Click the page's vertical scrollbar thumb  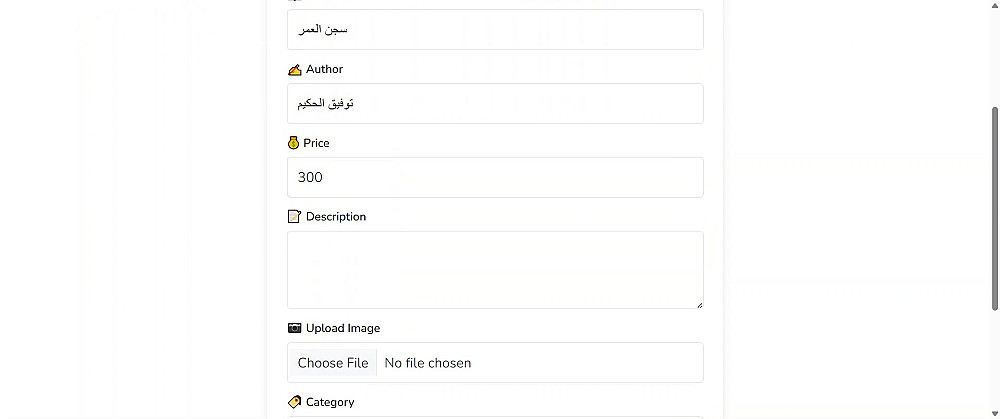click(x=995, y=209)
